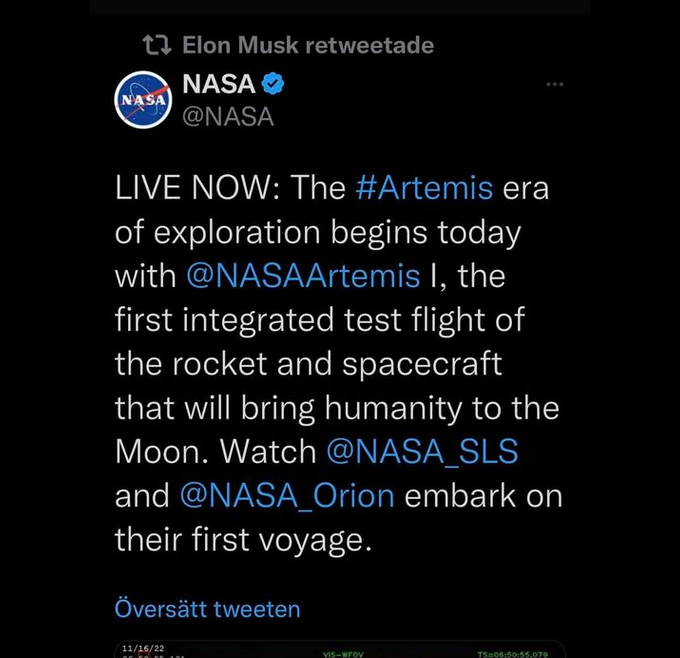Click the VIS-WFOV label on the video
This screenshot has height=658, width=680.
pos(343,654)
